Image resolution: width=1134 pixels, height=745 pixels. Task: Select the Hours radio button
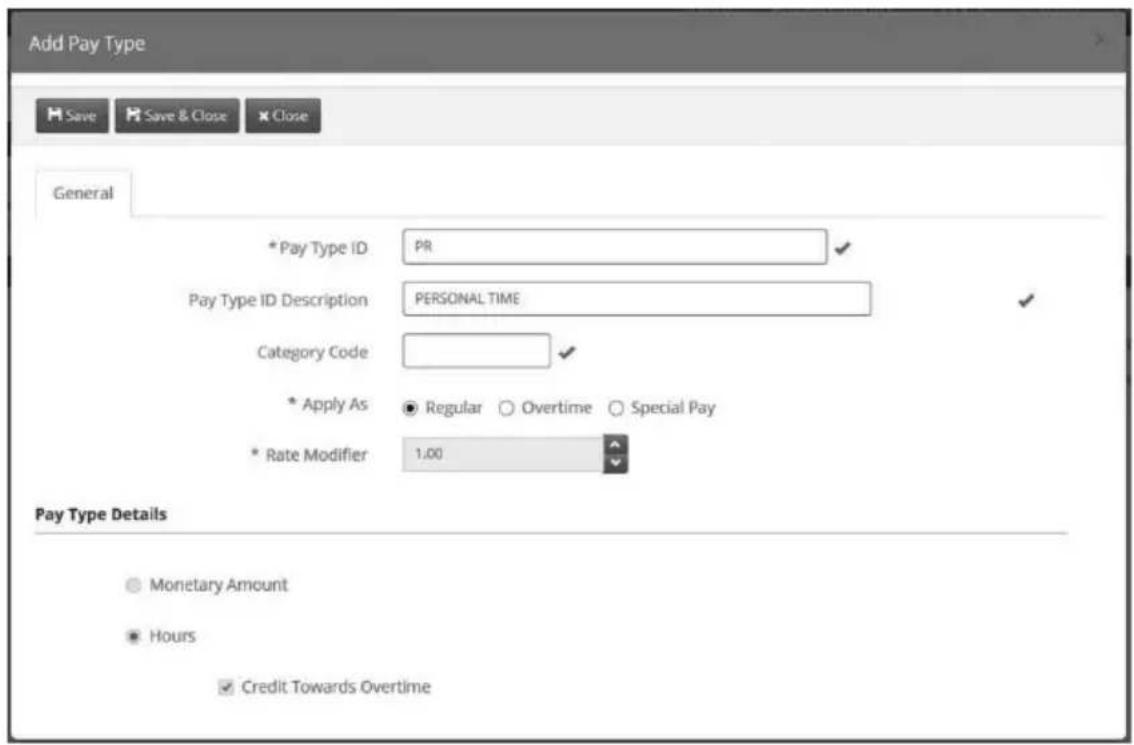tap(133, 637)
